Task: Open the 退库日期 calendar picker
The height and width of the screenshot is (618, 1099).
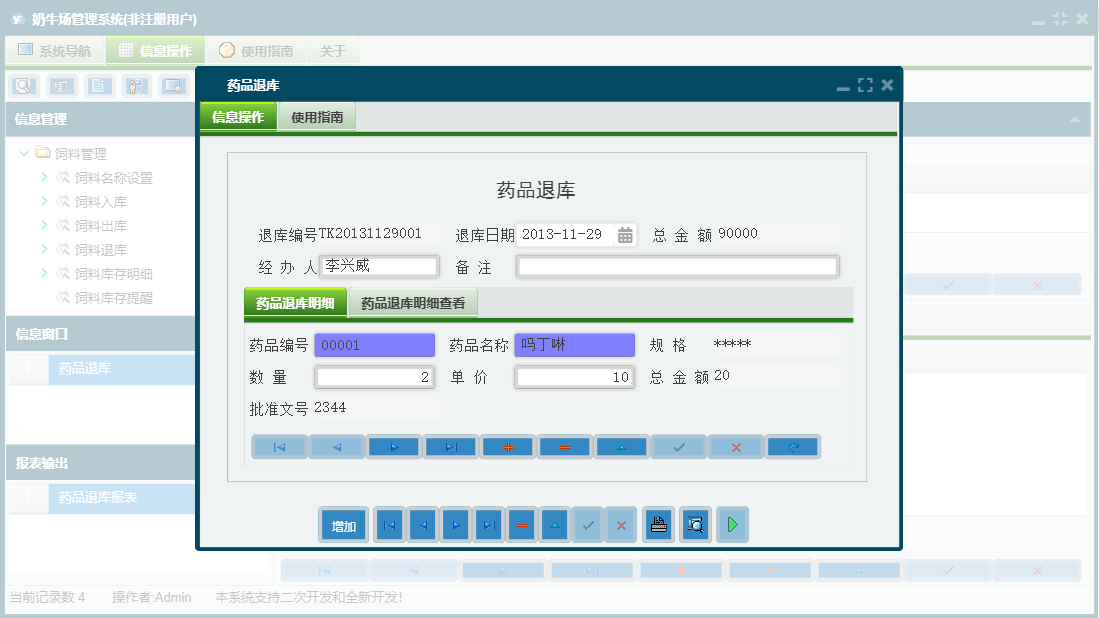Action: click(x=624, y=234)
